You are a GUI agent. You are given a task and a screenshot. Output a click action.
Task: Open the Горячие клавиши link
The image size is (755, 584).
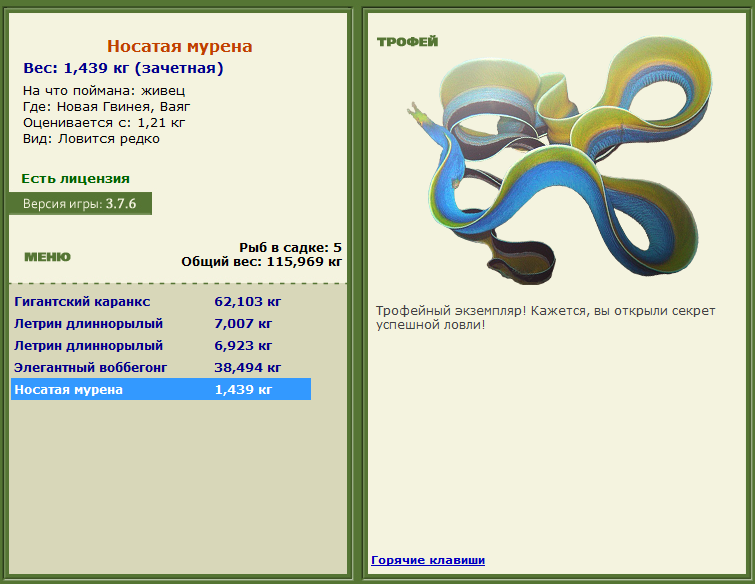428,560
